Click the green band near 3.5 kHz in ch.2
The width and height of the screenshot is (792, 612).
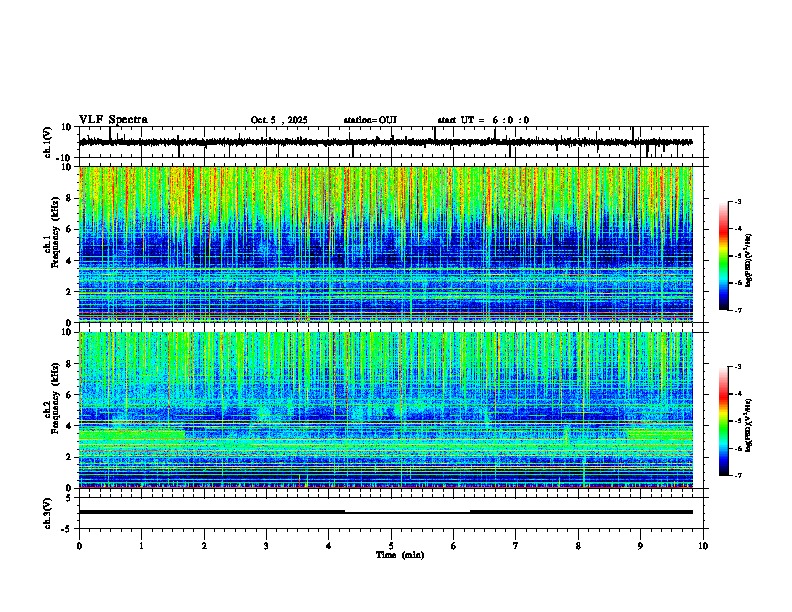[x=132, y=435]
